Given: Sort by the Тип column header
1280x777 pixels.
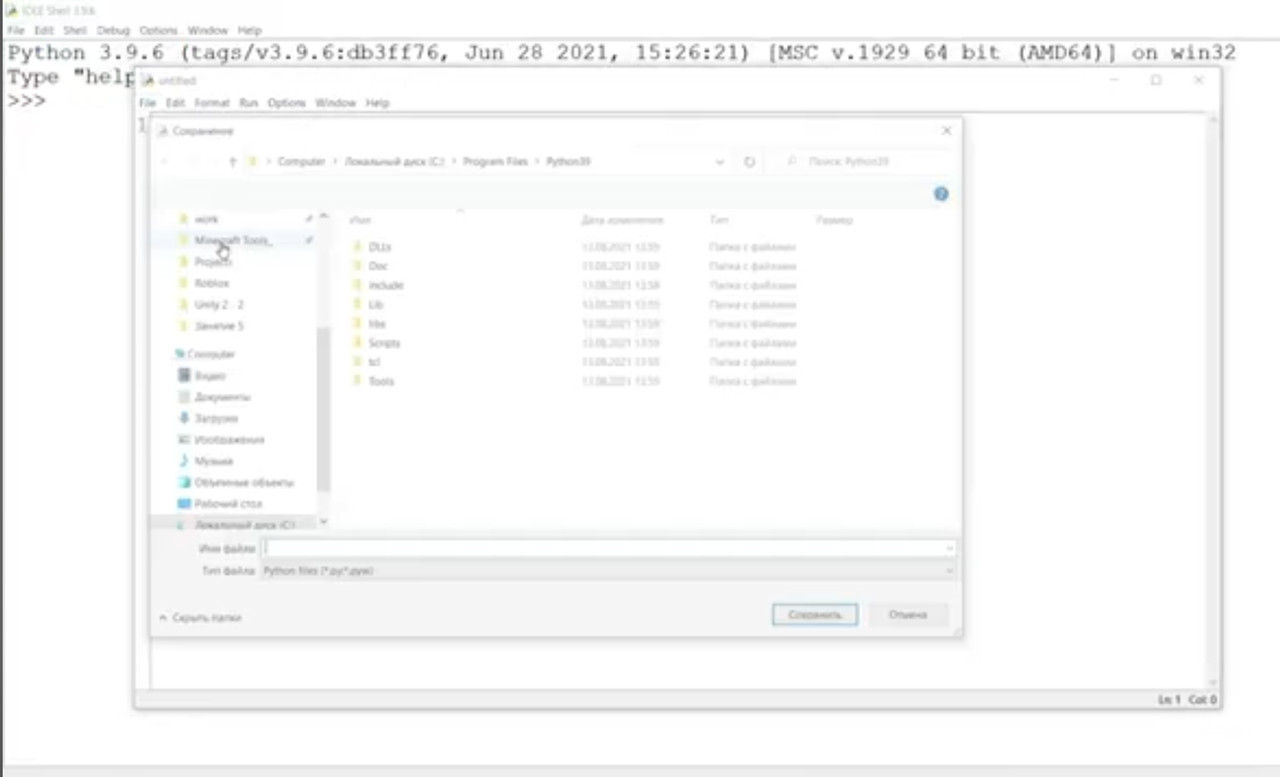Looking at the screenshot, I should 719,220.
